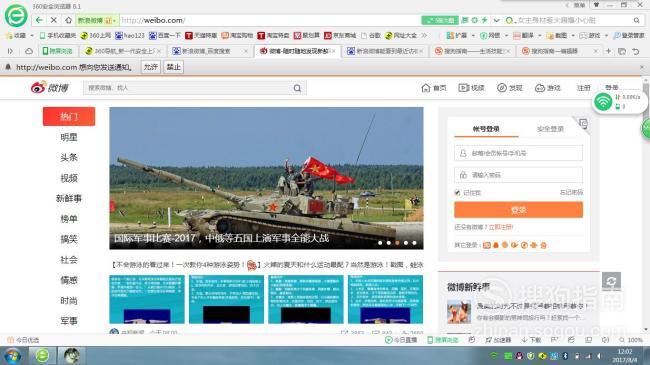The width and height of the screenshot is (650, 365).
Task: Focus the Weibo account username input field
Action: pos(518,153)
